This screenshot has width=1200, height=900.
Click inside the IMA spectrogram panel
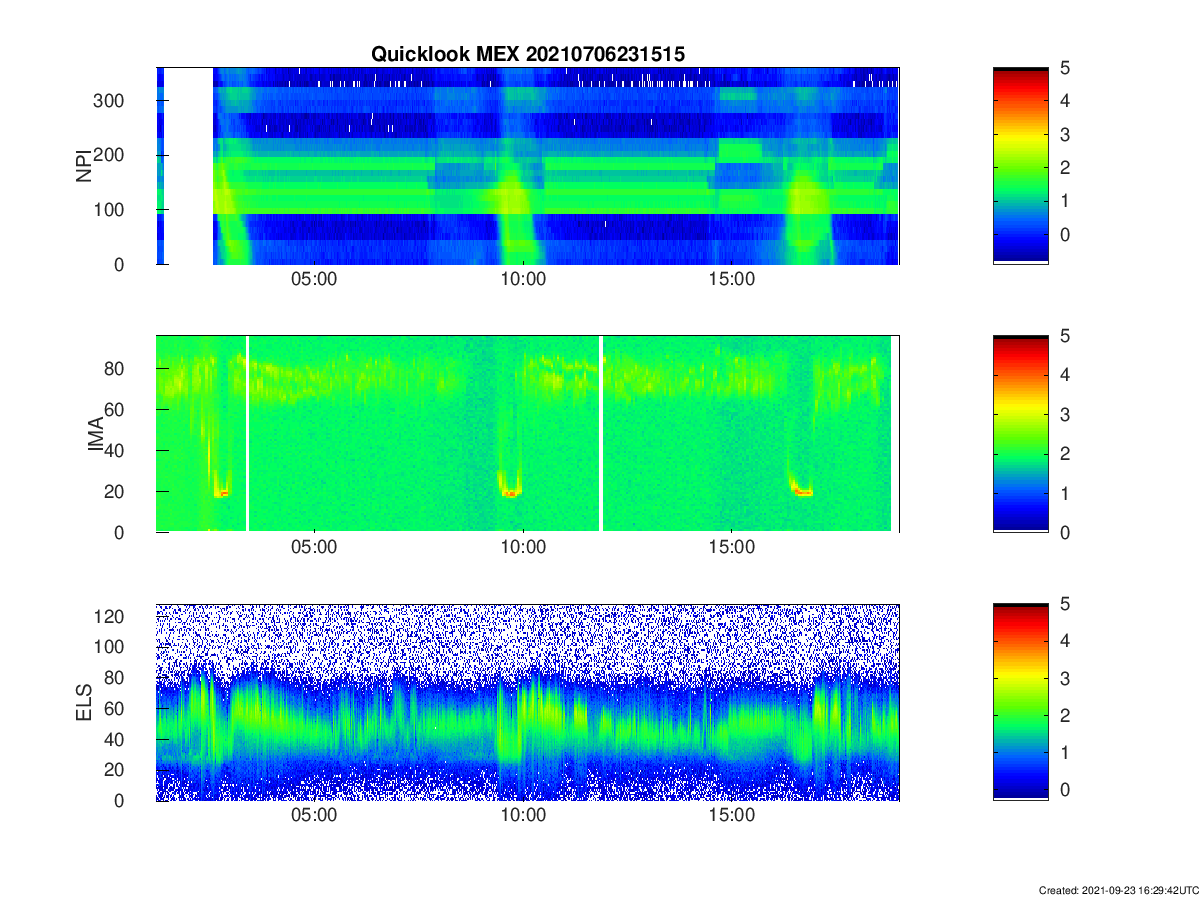point(528,434)
